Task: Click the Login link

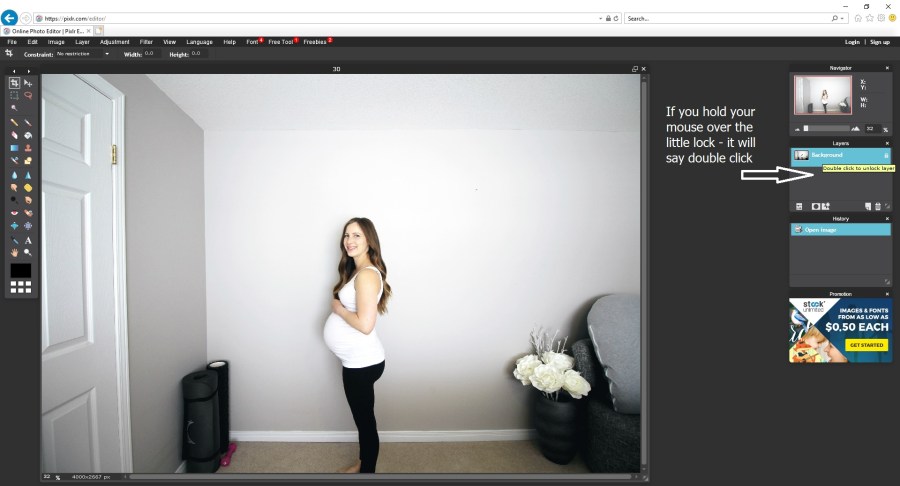Action: pos(852,42)
